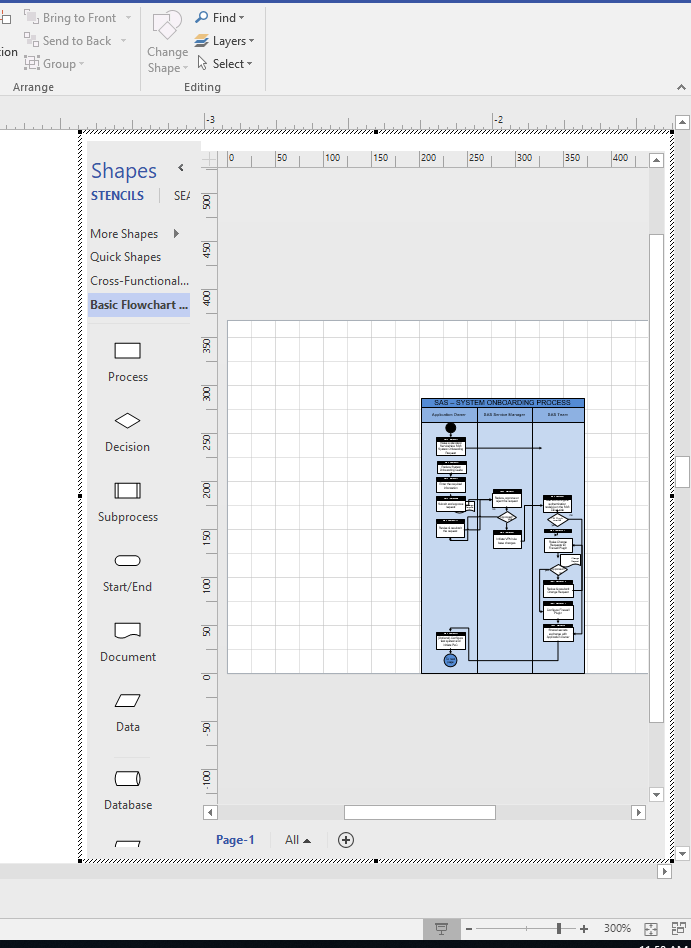Switch to the SEARCH tab in Shapes
The height and width of the screenshot is (948, 691).
182,195
